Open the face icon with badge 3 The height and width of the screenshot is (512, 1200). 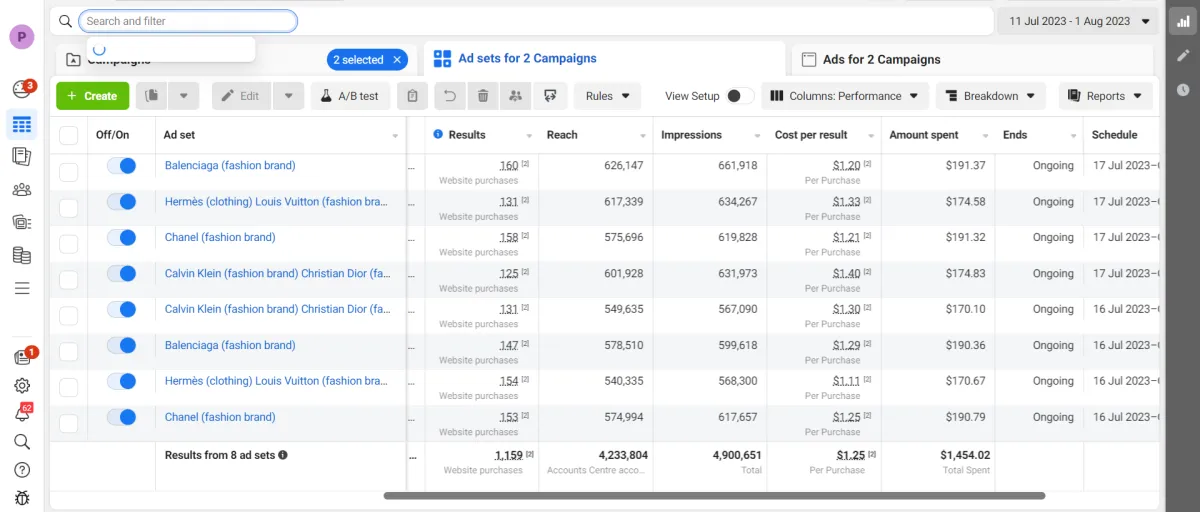coord(22,90)
